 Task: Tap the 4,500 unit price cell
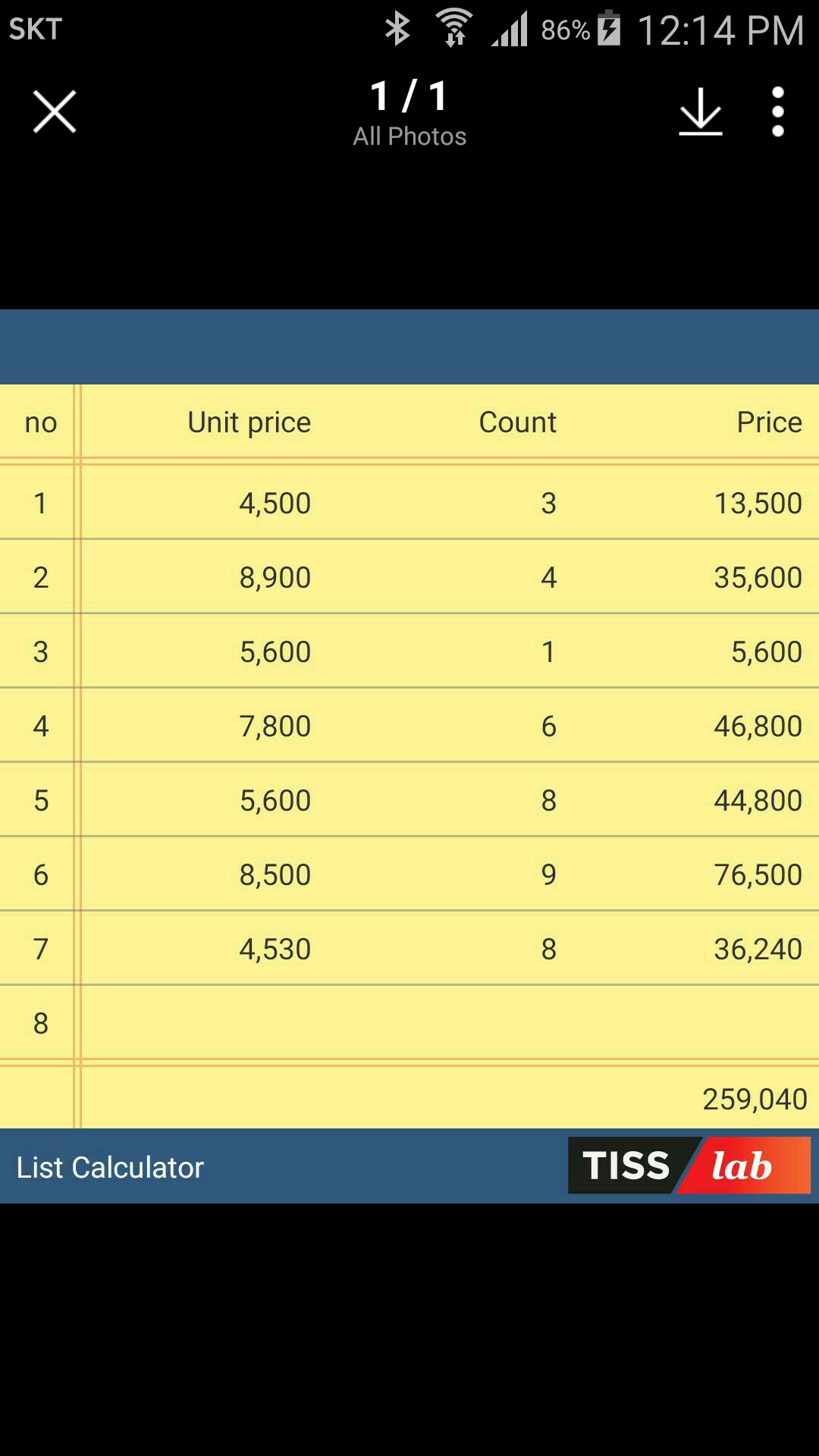[275, 504]
